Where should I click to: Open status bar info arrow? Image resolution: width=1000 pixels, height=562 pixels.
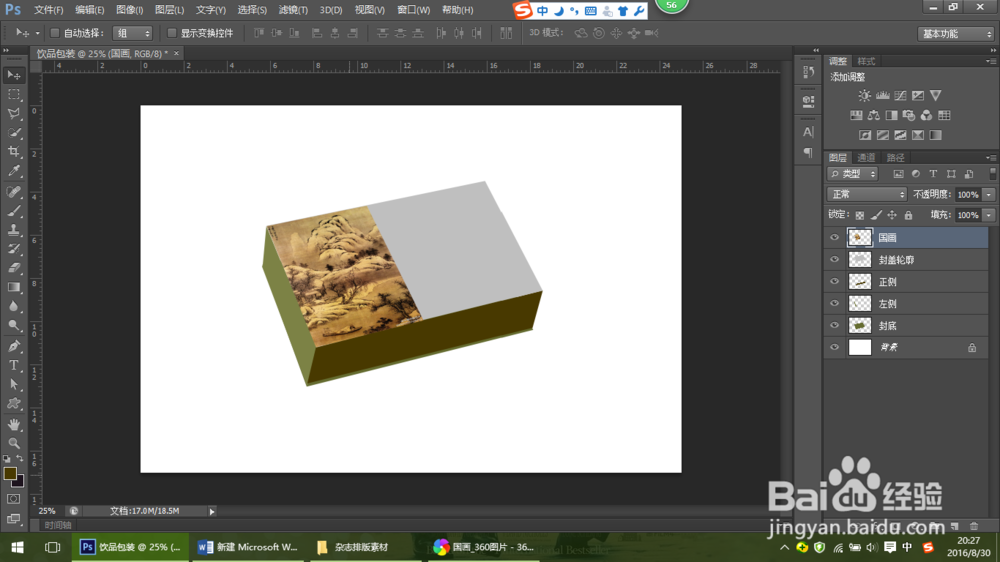[x=212, y=512]
